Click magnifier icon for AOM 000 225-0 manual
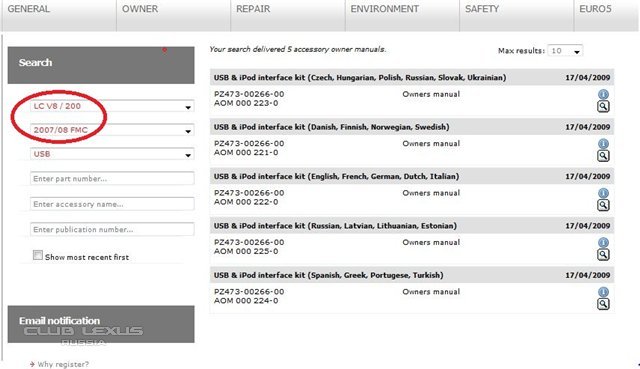The image size is (640, 369). [x=603, y=255]
